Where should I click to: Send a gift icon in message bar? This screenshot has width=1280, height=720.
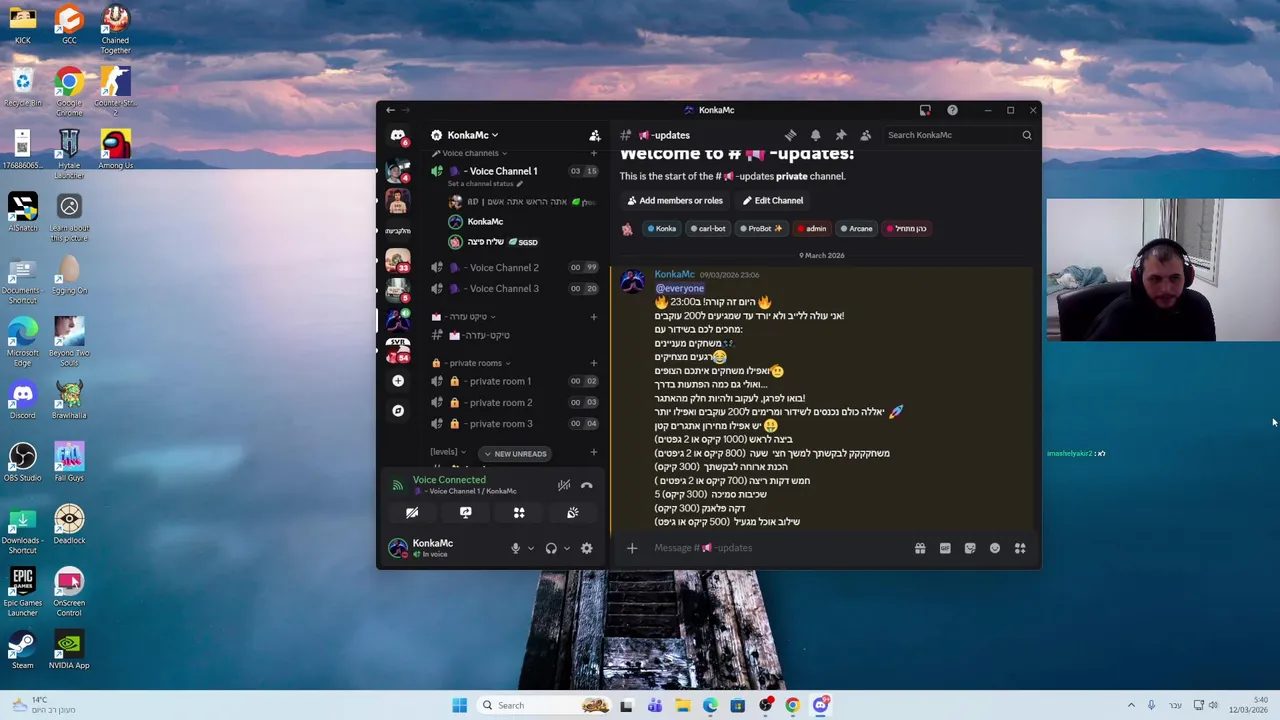click(920, 548)
